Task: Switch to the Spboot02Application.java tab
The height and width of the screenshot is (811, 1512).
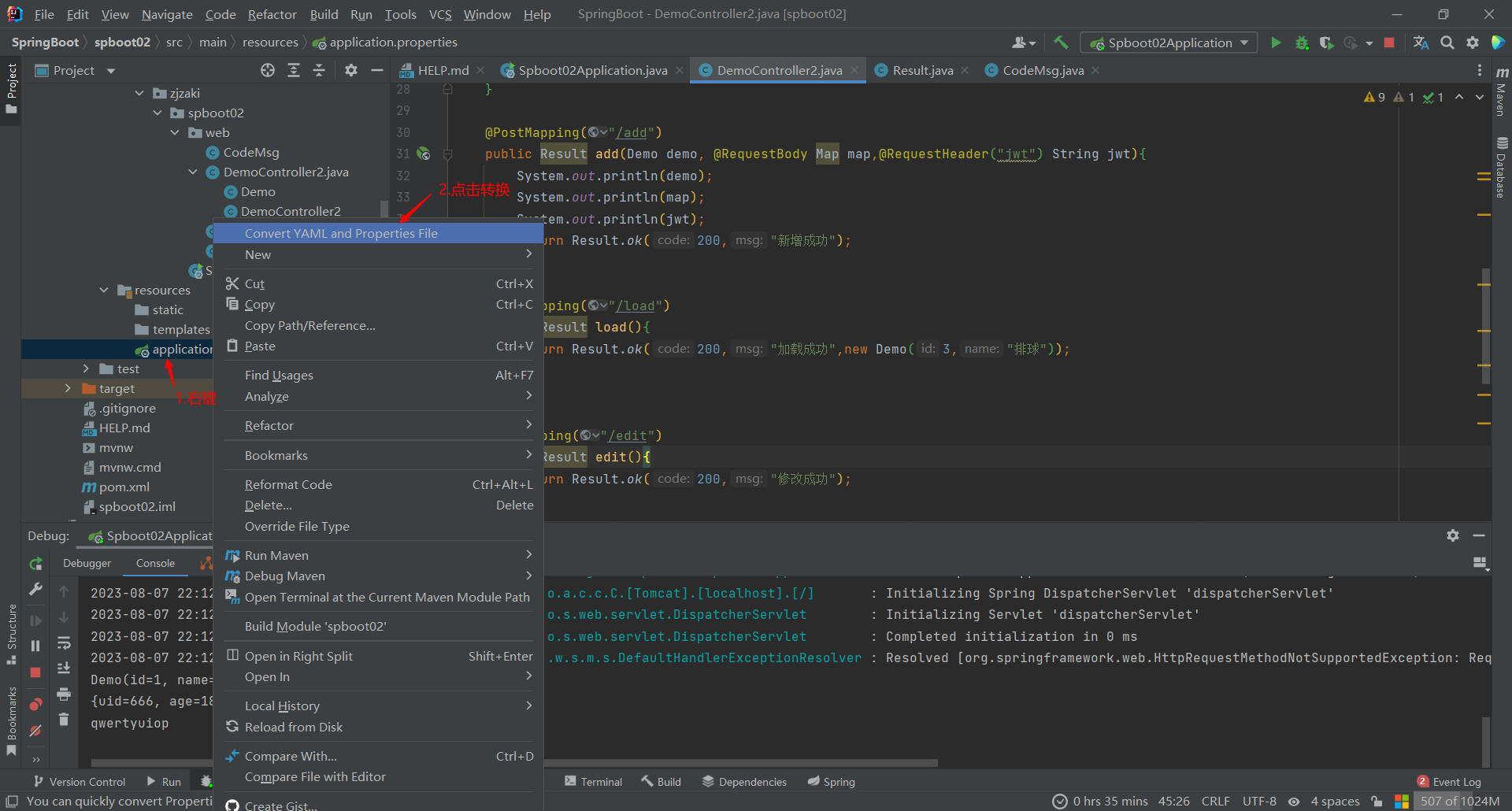Action: point(592,70)
